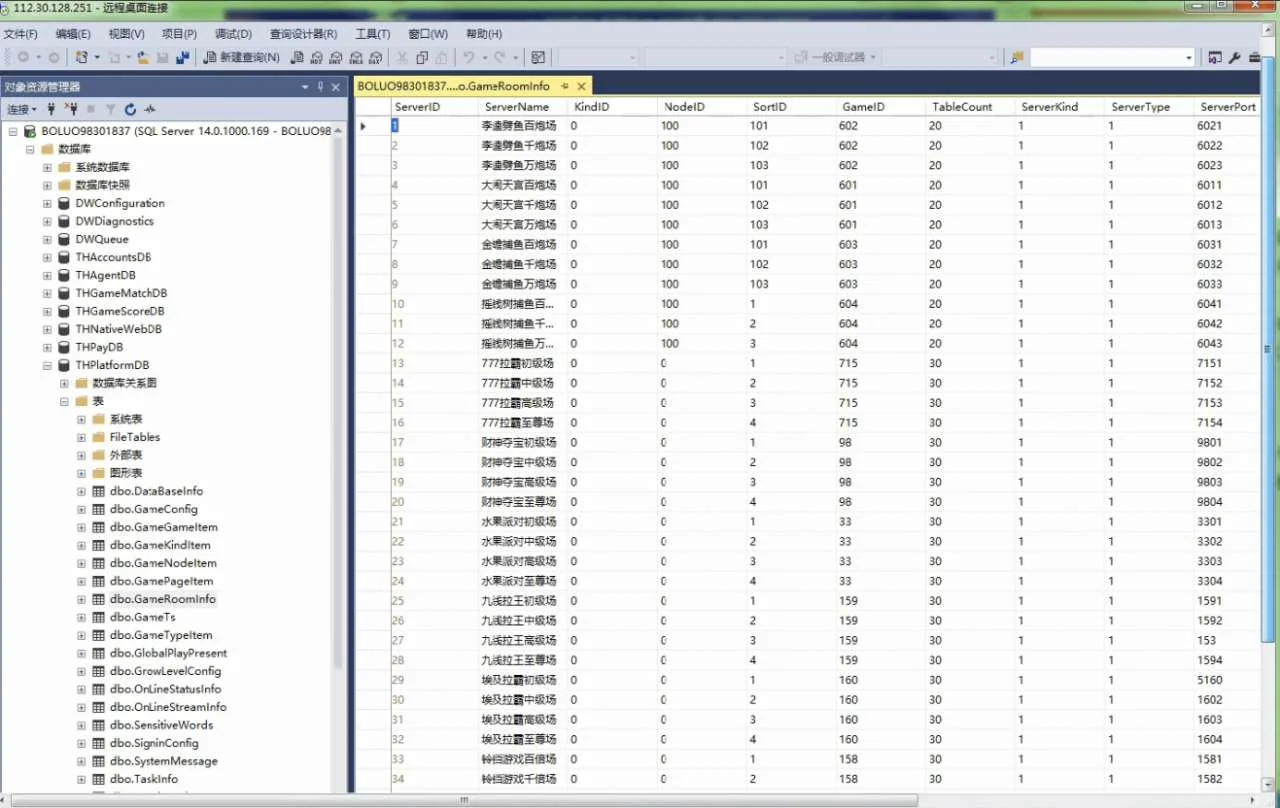
Task: Open the 查询设计器 menu
Action: coord(303,34)
